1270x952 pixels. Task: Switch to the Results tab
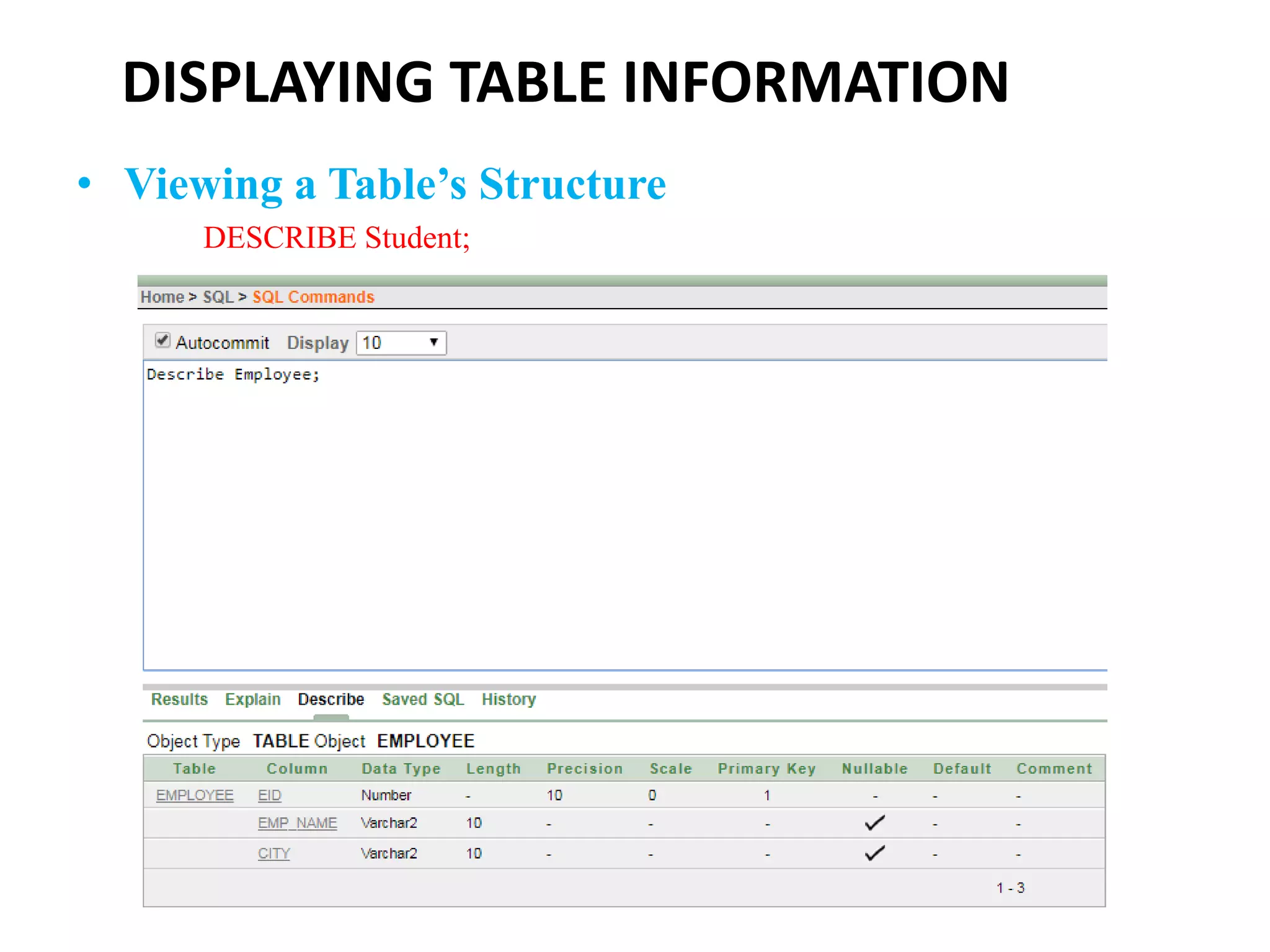coord(179,699)
